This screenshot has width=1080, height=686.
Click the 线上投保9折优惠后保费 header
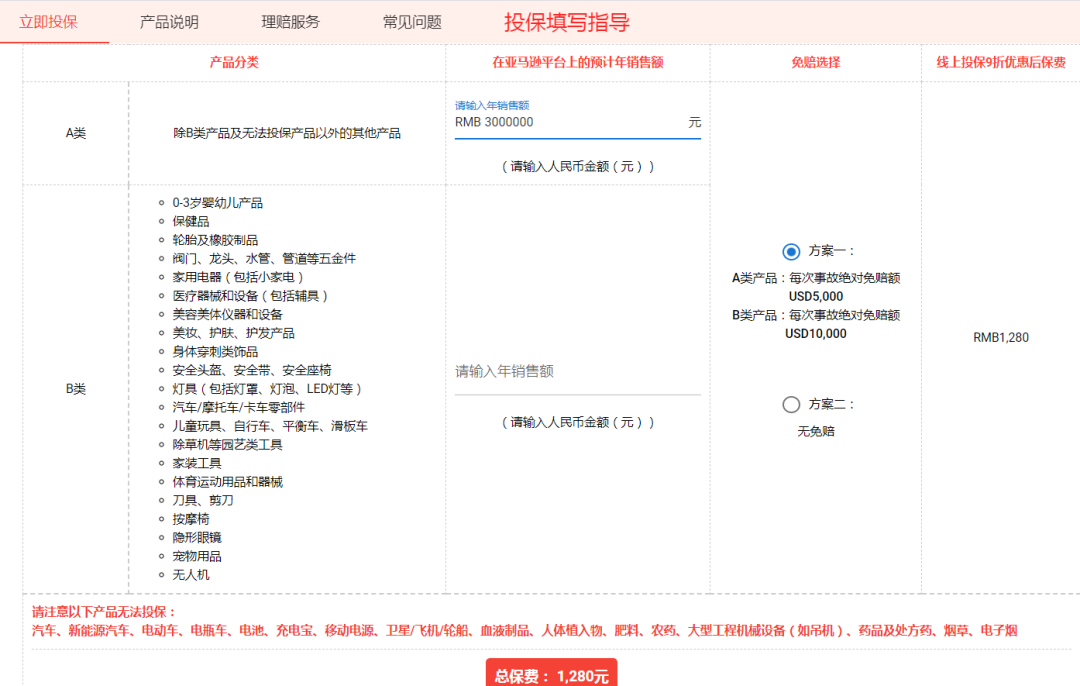[1001, 63]
